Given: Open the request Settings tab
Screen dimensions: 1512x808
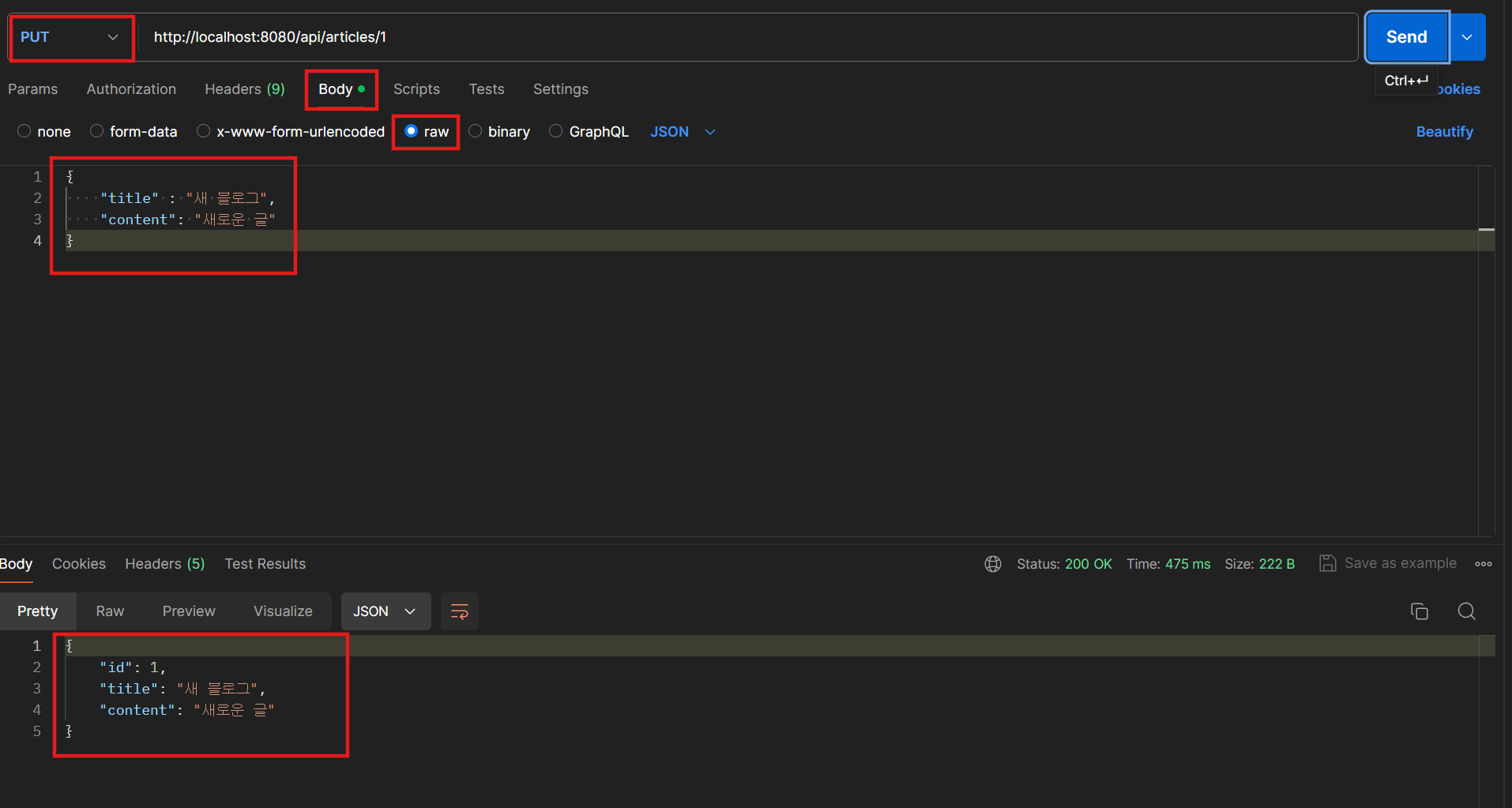Looking at the screenshot, I should [561, 89].
